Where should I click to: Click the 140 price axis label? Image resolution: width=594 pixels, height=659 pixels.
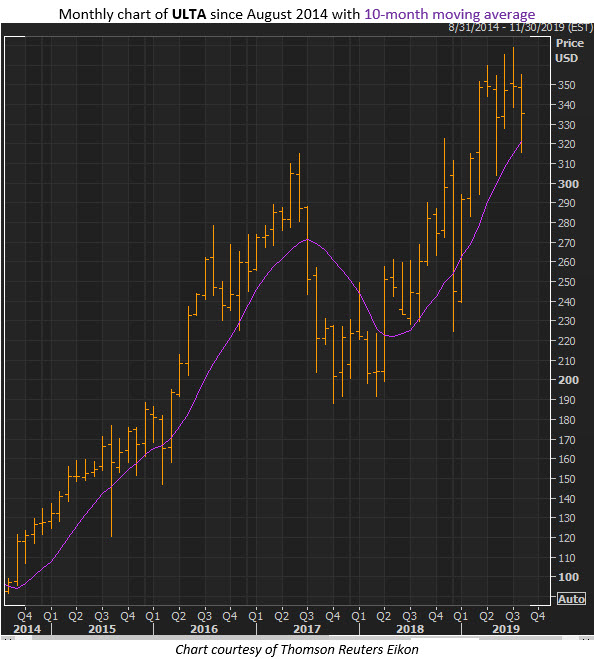566,499
